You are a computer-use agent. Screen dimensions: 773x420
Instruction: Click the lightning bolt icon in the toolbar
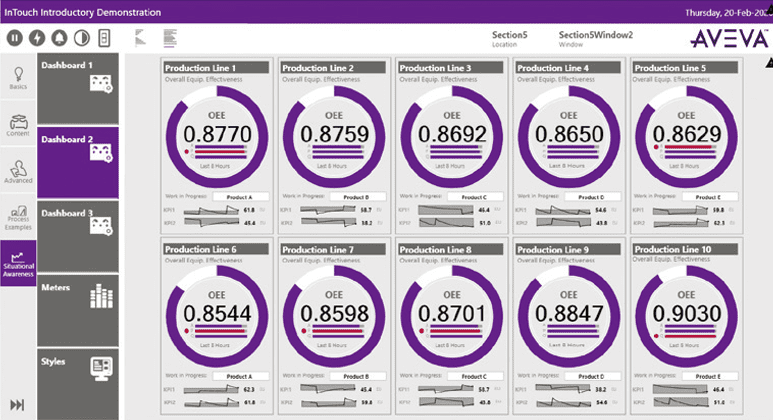(37, 38)
